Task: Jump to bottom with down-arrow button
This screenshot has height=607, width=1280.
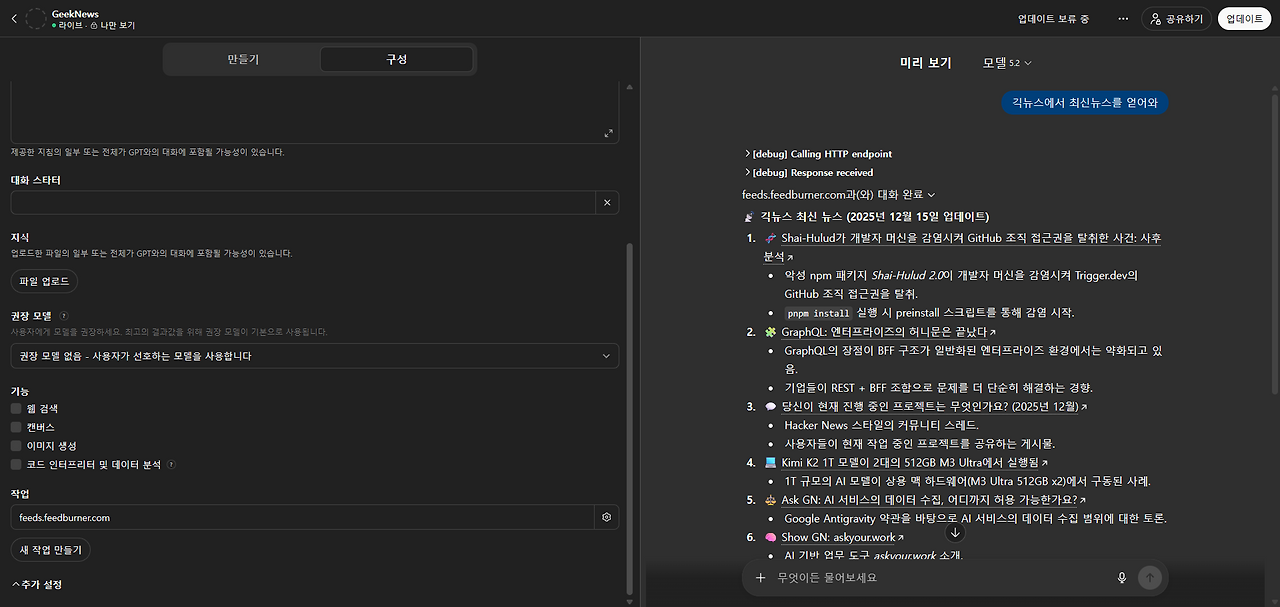Action: coord(955,533)
